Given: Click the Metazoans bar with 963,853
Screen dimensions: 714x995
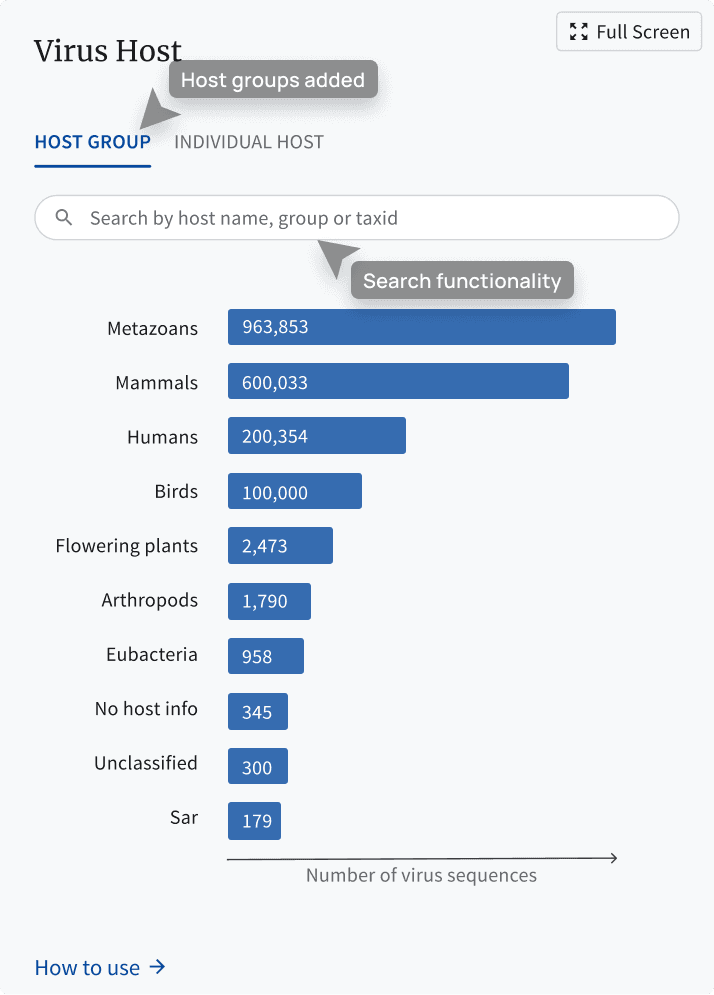Looking at the screenshot, I should pos(422,327).
